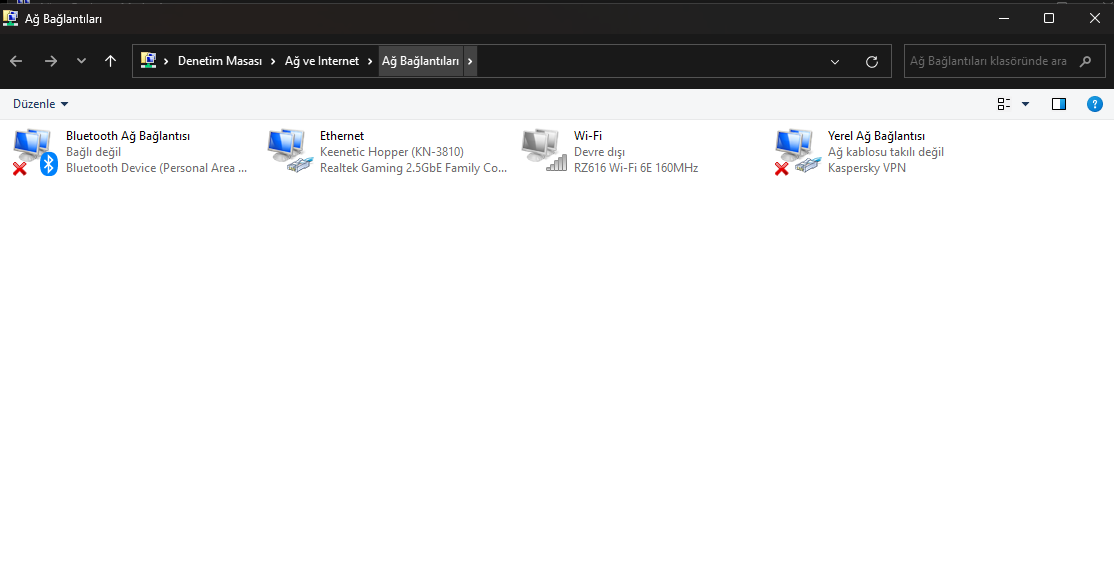Click the 'Kaspersky VPN' device text
The image size is (1114, 567).
[x=867, y=168]
